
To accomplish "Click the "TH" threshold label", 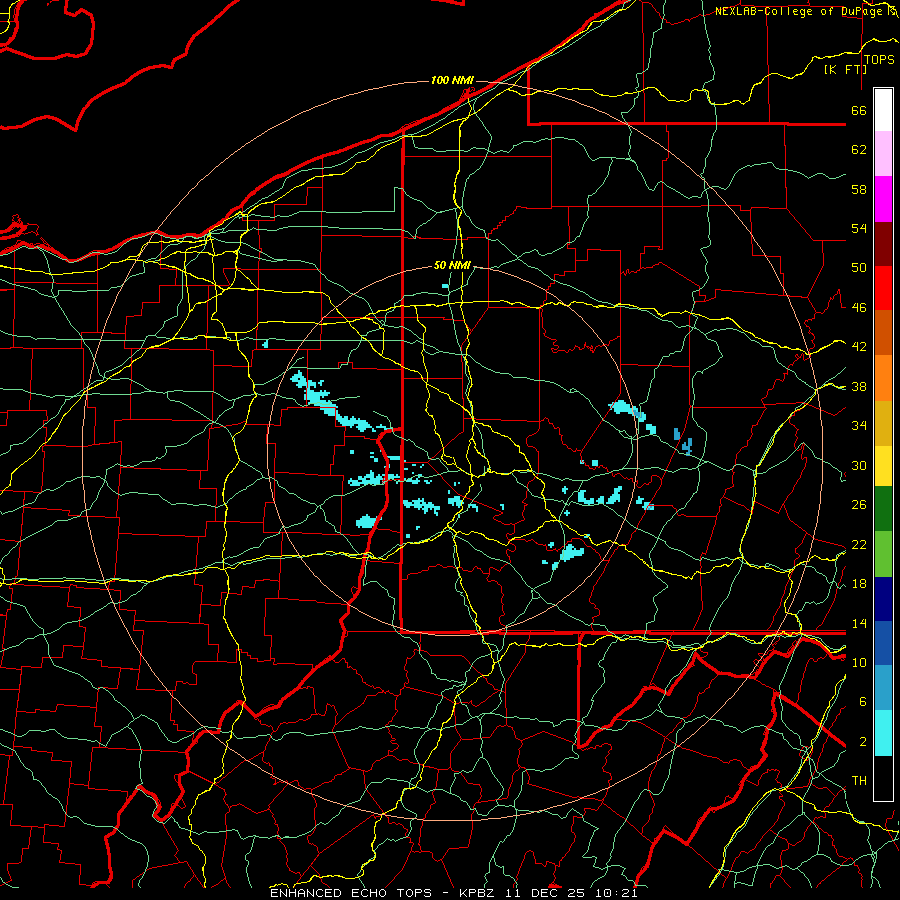I will (x=859, y=781).
